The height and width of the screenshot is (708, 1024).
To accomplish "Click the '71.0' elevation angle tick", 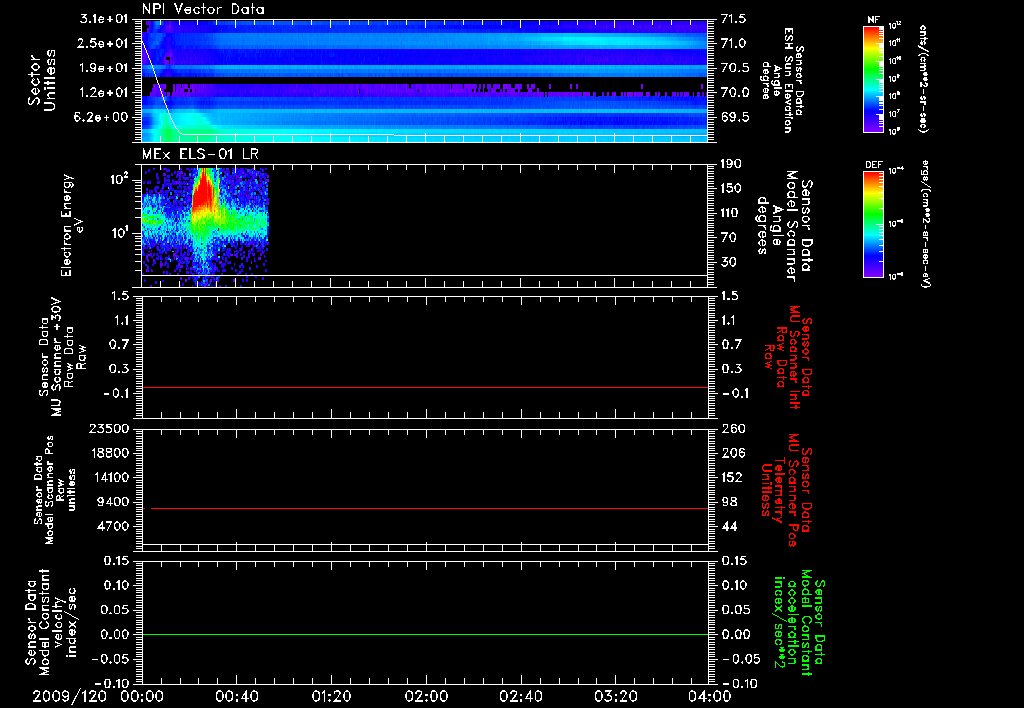I will point(734,43).
